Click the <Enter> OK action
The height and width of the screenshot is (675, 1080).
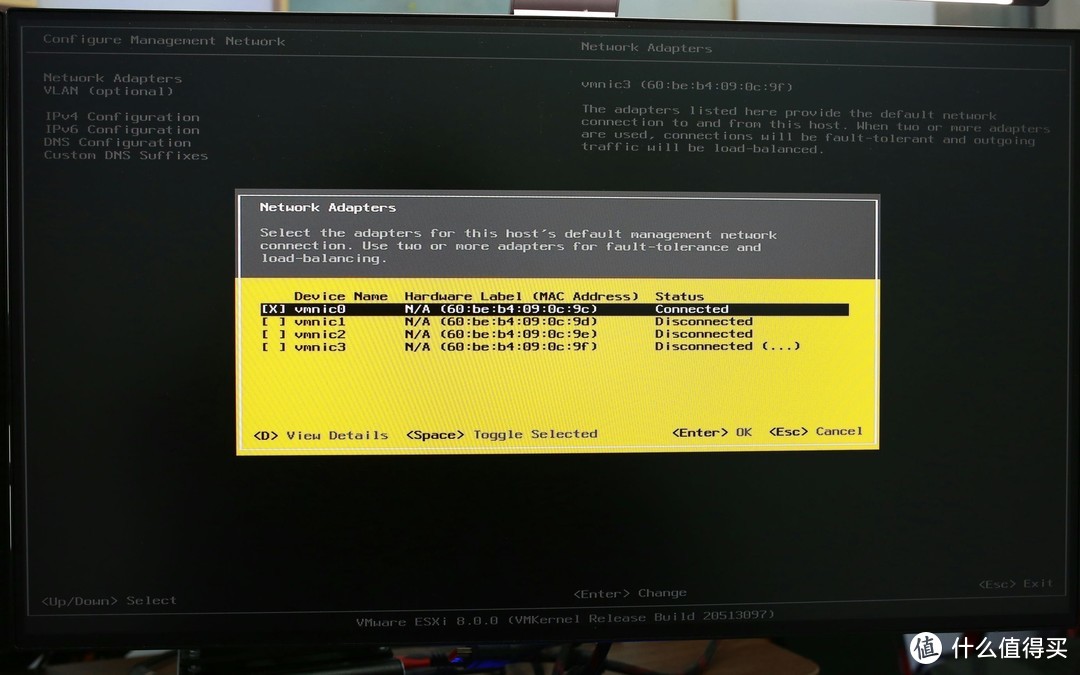pos(711,431)
